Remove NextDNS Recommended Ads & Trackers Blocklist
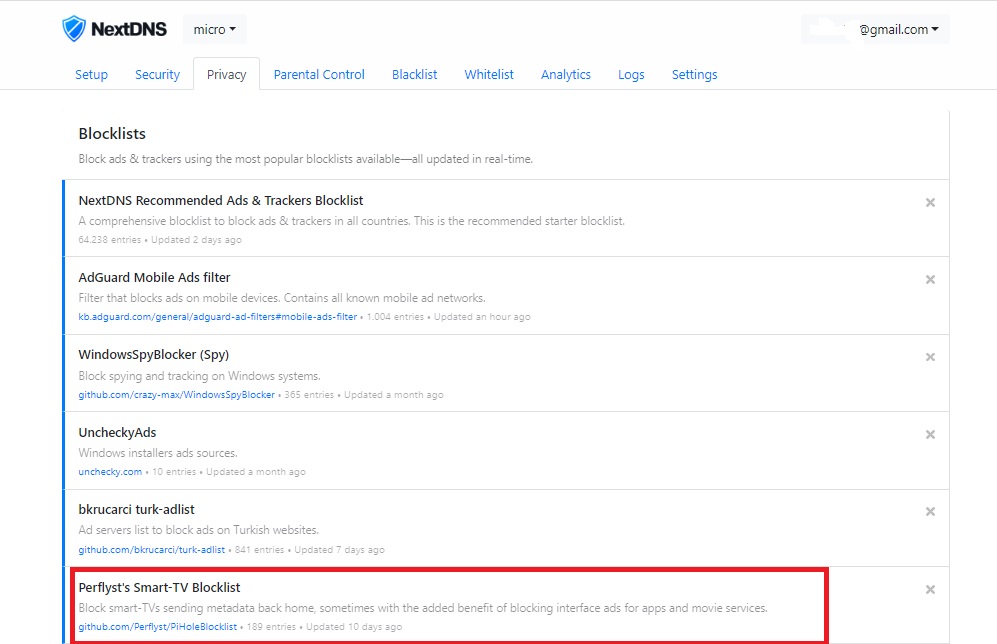997x644 pixels. point(930,203)
